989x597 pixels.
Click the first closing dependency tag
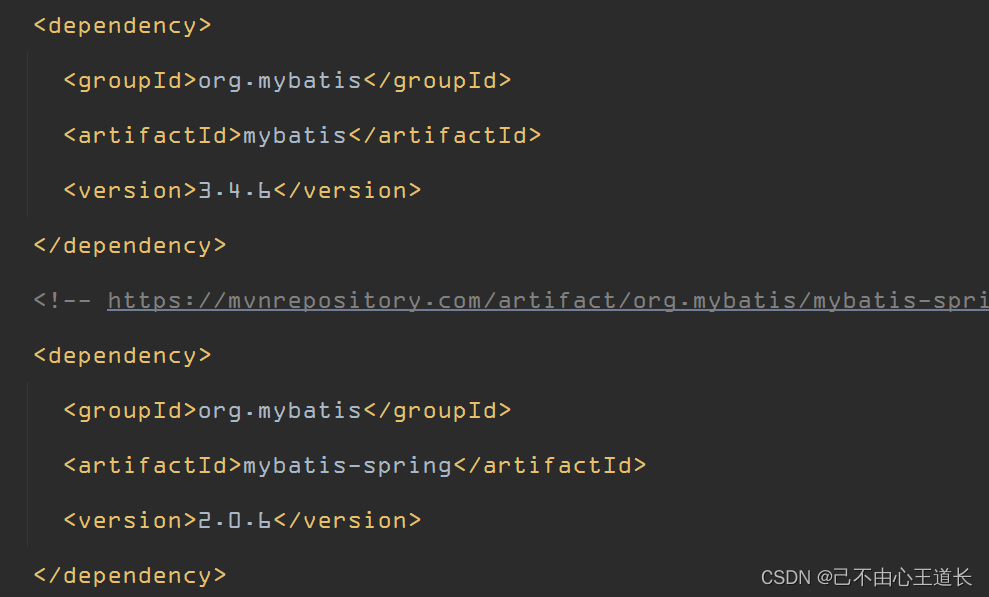click(130, 246)
